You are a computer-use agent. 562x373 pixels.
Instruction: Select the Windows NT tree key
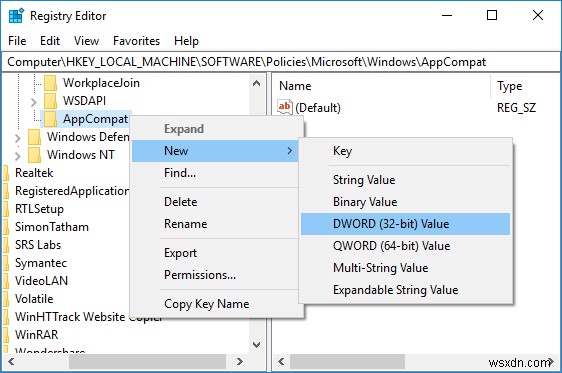point(81,155)
